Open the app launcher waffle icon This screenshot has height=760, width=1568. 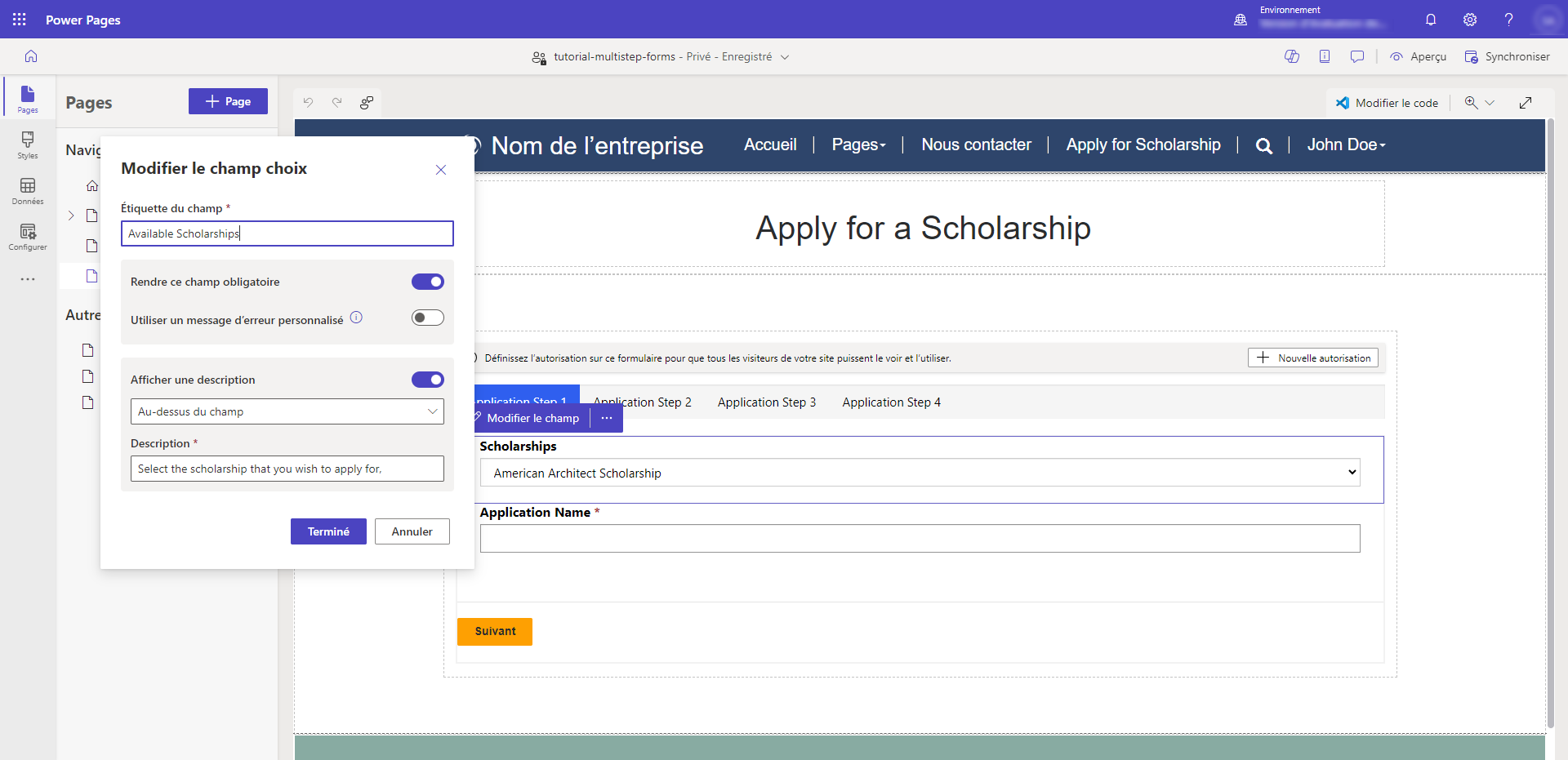click(20, 20)
